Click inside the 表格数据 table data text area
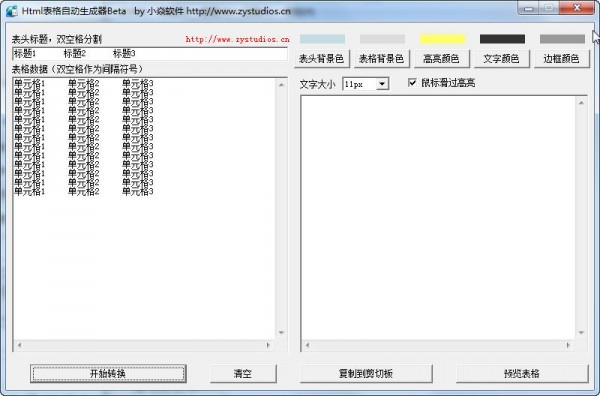 click(144, 209)
